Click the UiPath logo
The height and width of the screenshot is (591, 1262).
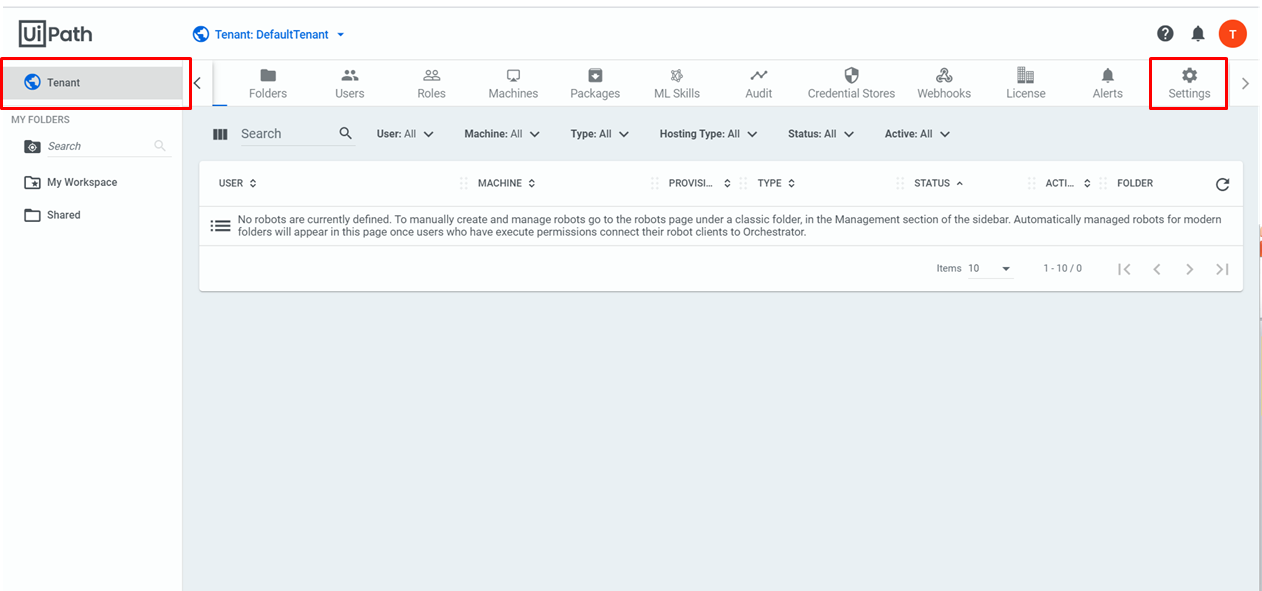click(55, 34)
